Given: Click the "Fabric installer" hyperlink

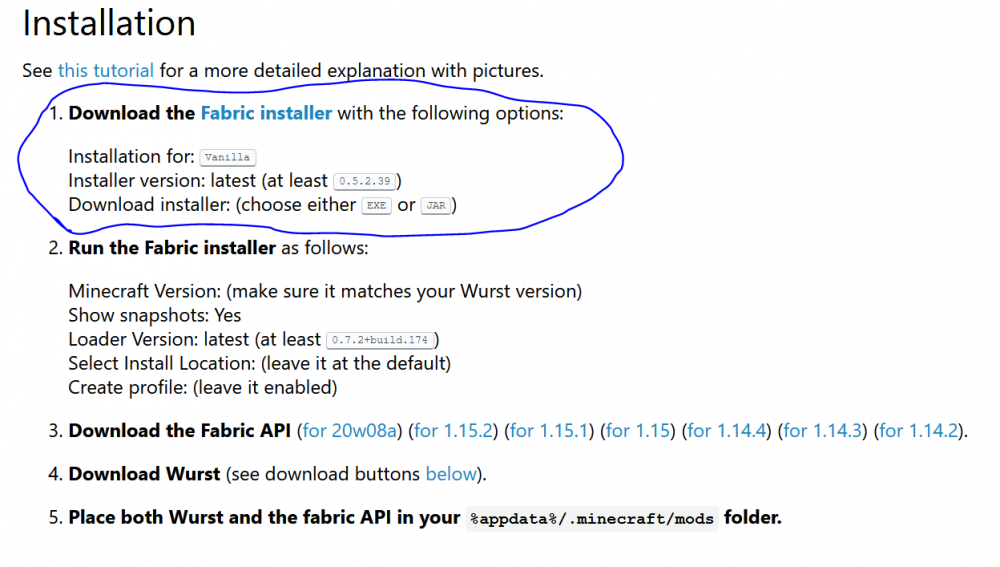Looking at the screenshot, I should pyautogui.click(x=266, y=113).
